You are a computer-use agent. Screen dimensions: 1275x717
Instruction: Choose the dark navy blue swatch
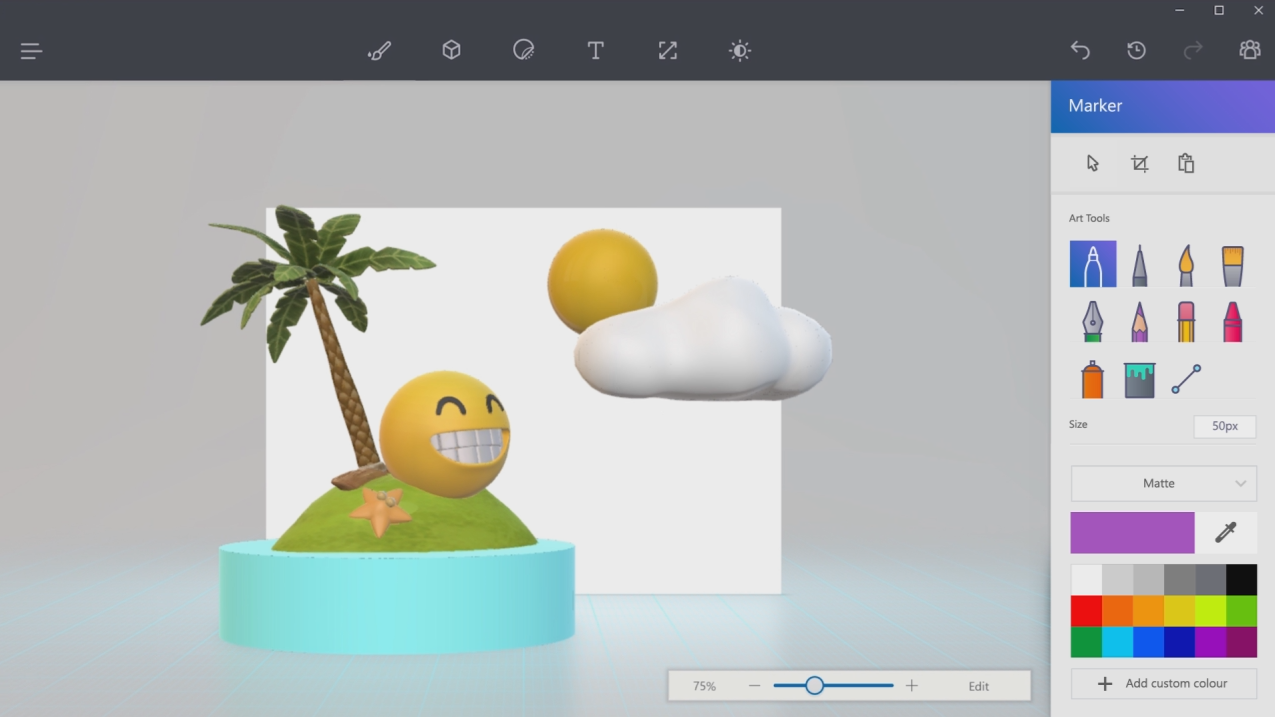1179,642
